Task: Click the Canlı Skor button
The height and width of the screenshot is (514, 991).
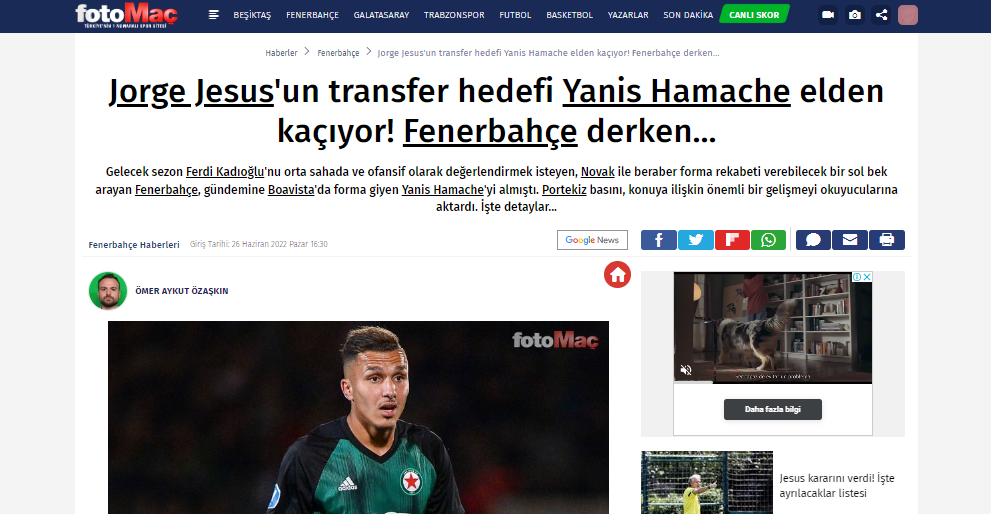Action: pyautogui.click(x=754, y=15)
